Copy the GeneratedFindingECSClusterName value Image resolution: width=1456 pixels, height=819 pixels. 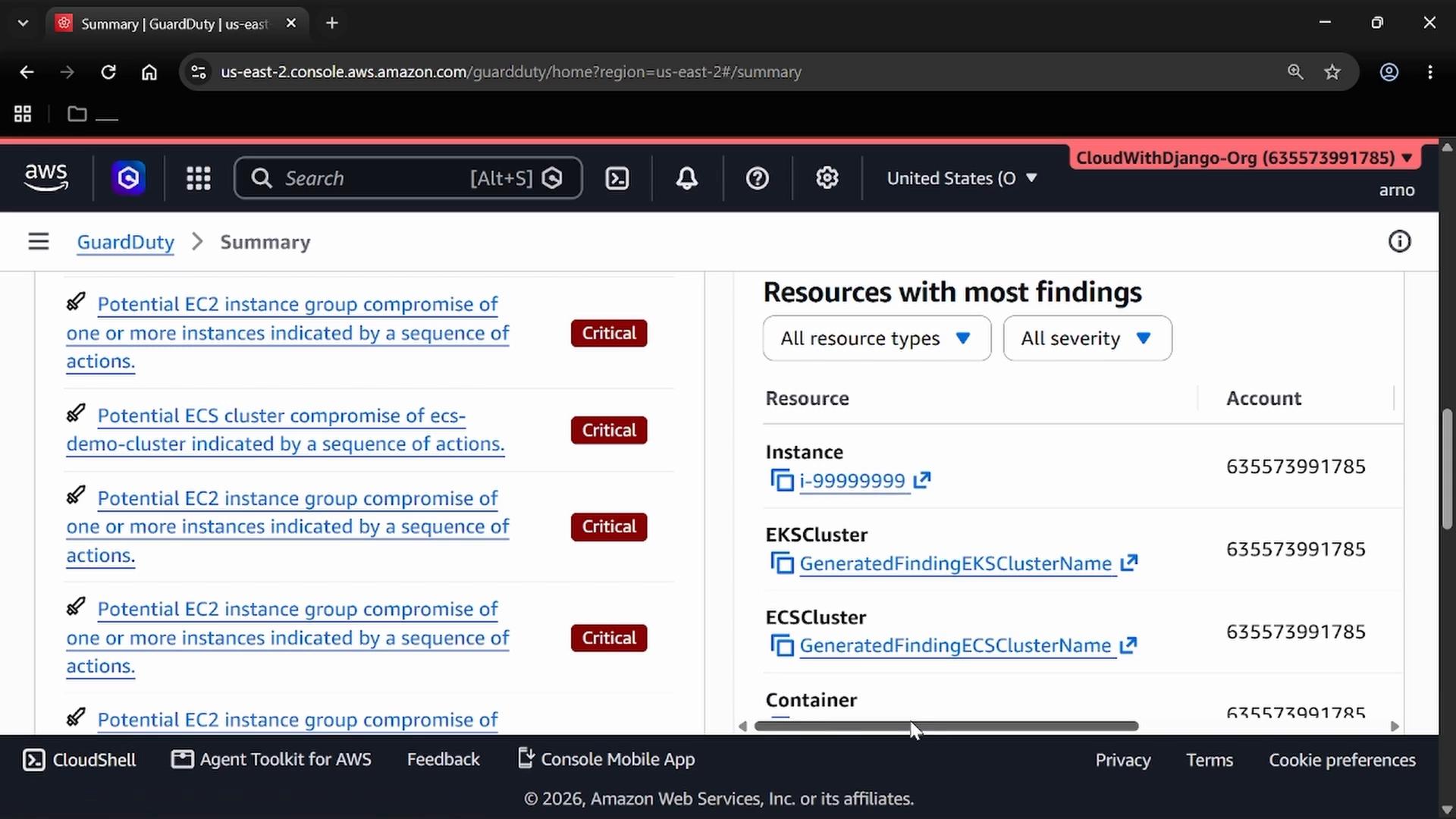(x=782, y=646)
